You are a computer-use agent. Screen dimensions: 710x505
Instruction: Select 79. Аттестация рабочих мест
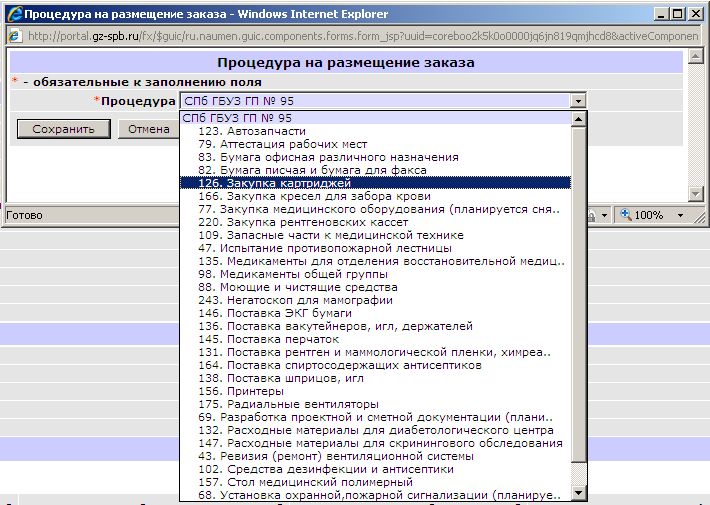375,144
